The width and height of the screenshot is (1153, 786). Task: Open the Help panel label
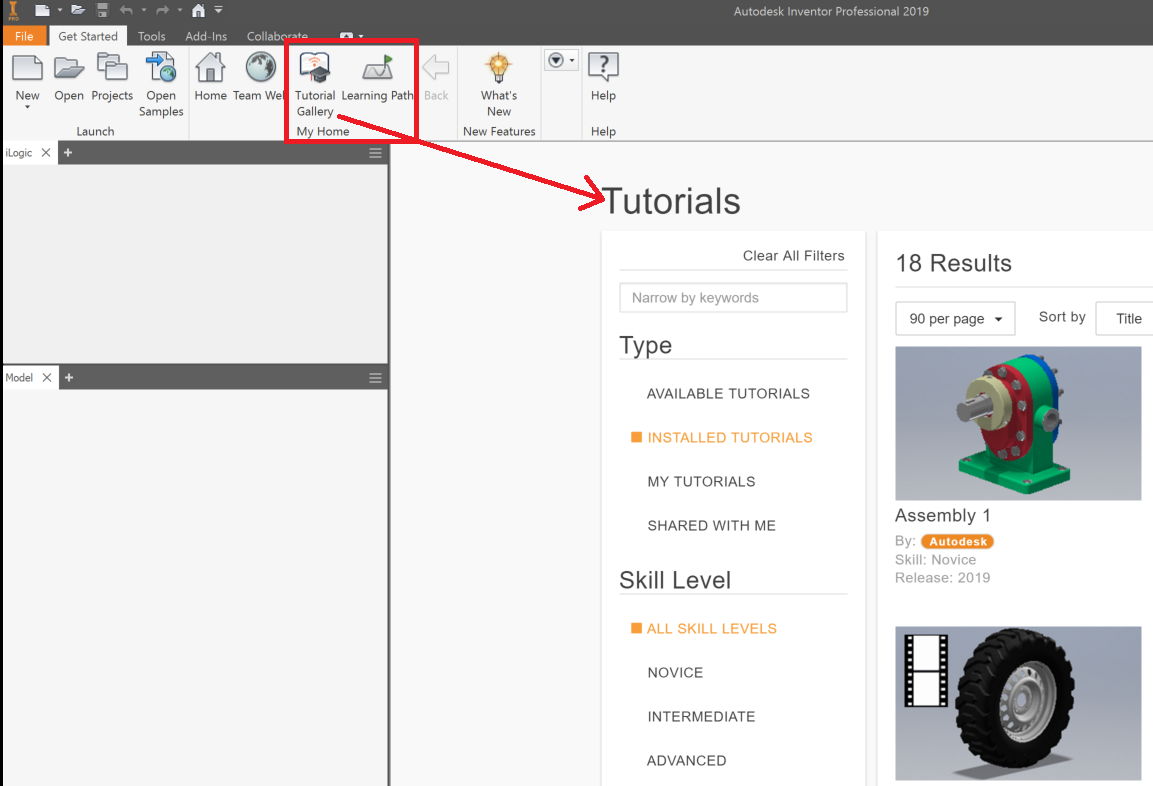[603, 132]
